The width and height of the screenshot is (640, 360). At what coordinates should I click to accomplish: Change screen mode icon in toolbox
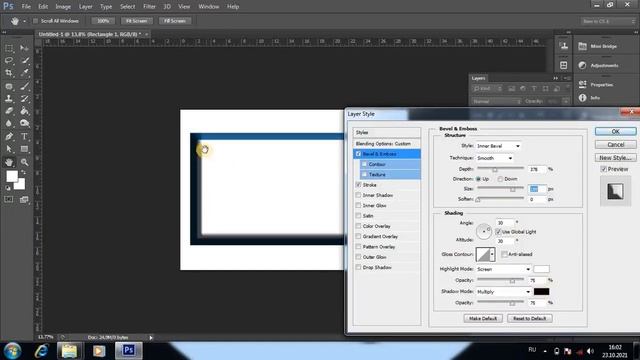(24, 199)
